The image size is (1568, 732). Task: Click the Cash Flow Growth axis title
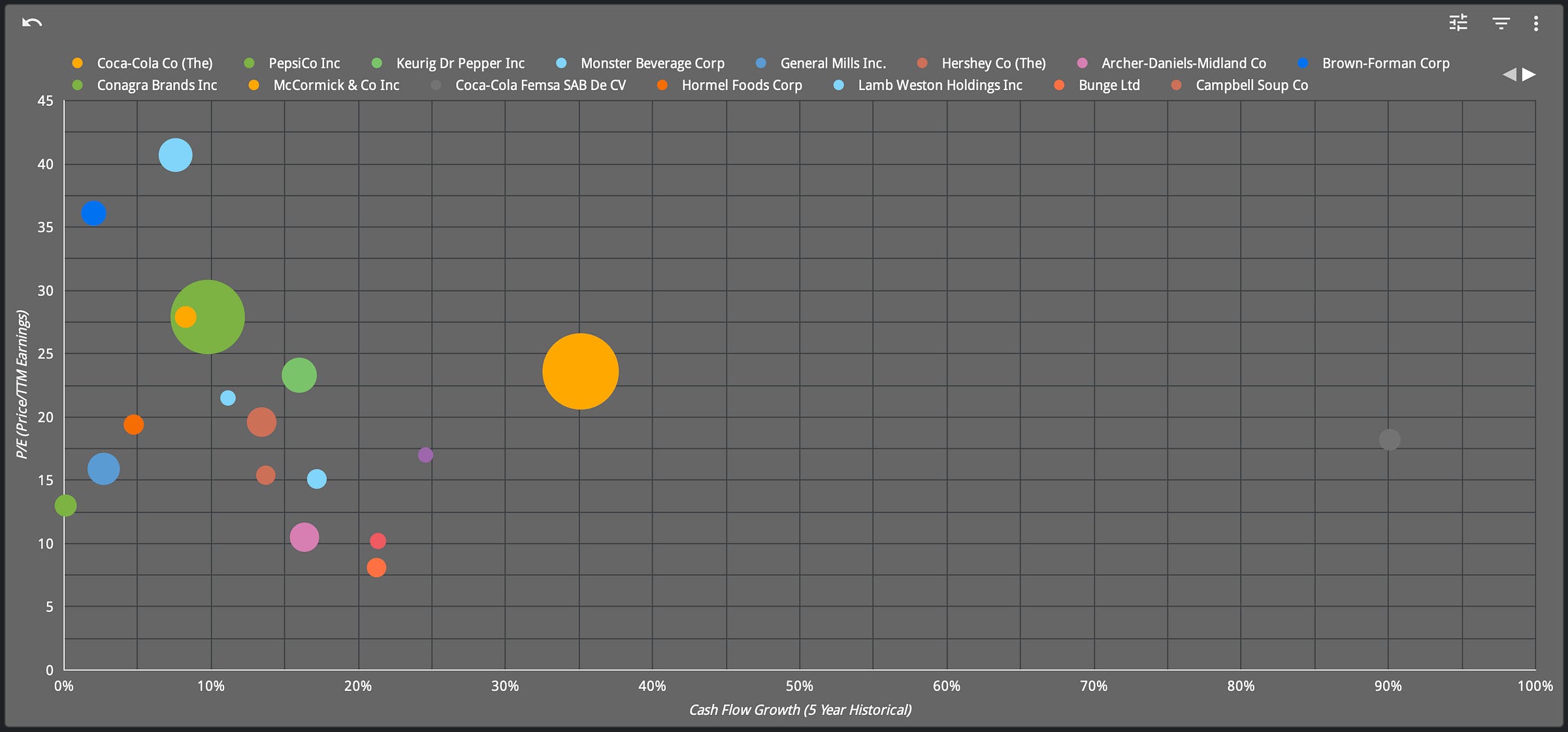click(800, 710)
